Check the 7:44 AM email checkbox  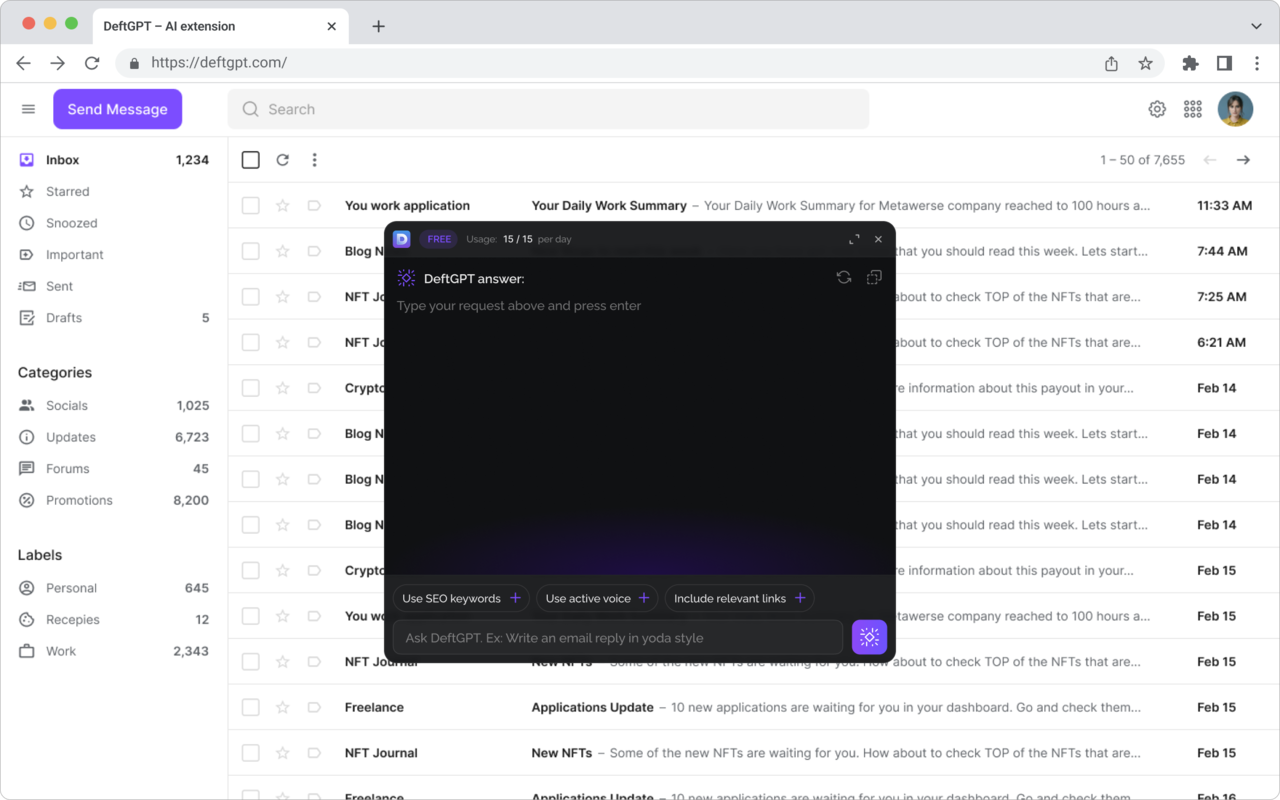point(251,251)
